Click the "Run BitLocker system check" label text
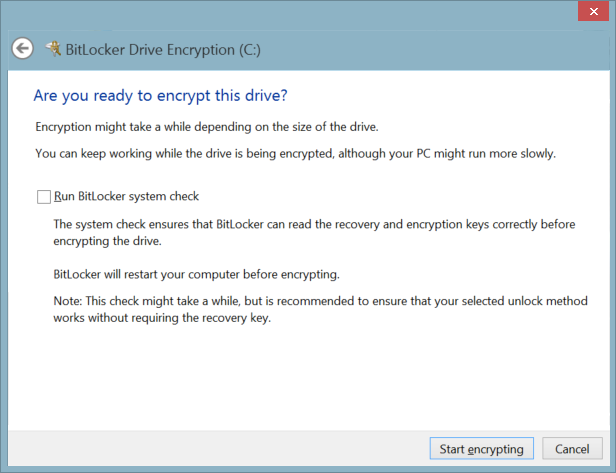 click(126, 197)
